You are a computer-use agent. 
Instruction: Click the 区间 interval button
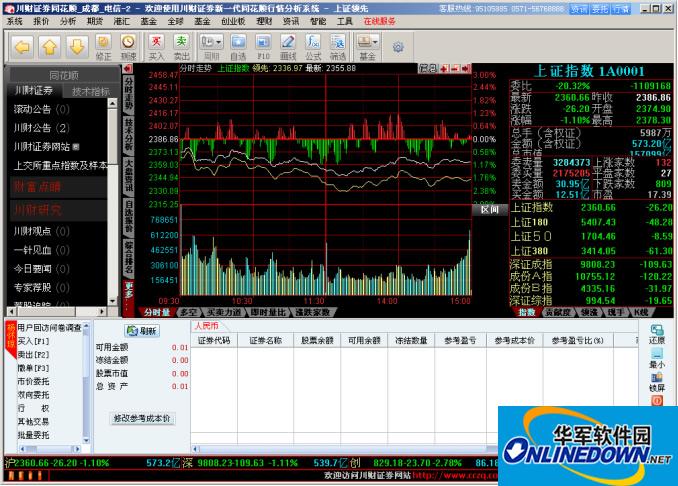tap(490, 209)
